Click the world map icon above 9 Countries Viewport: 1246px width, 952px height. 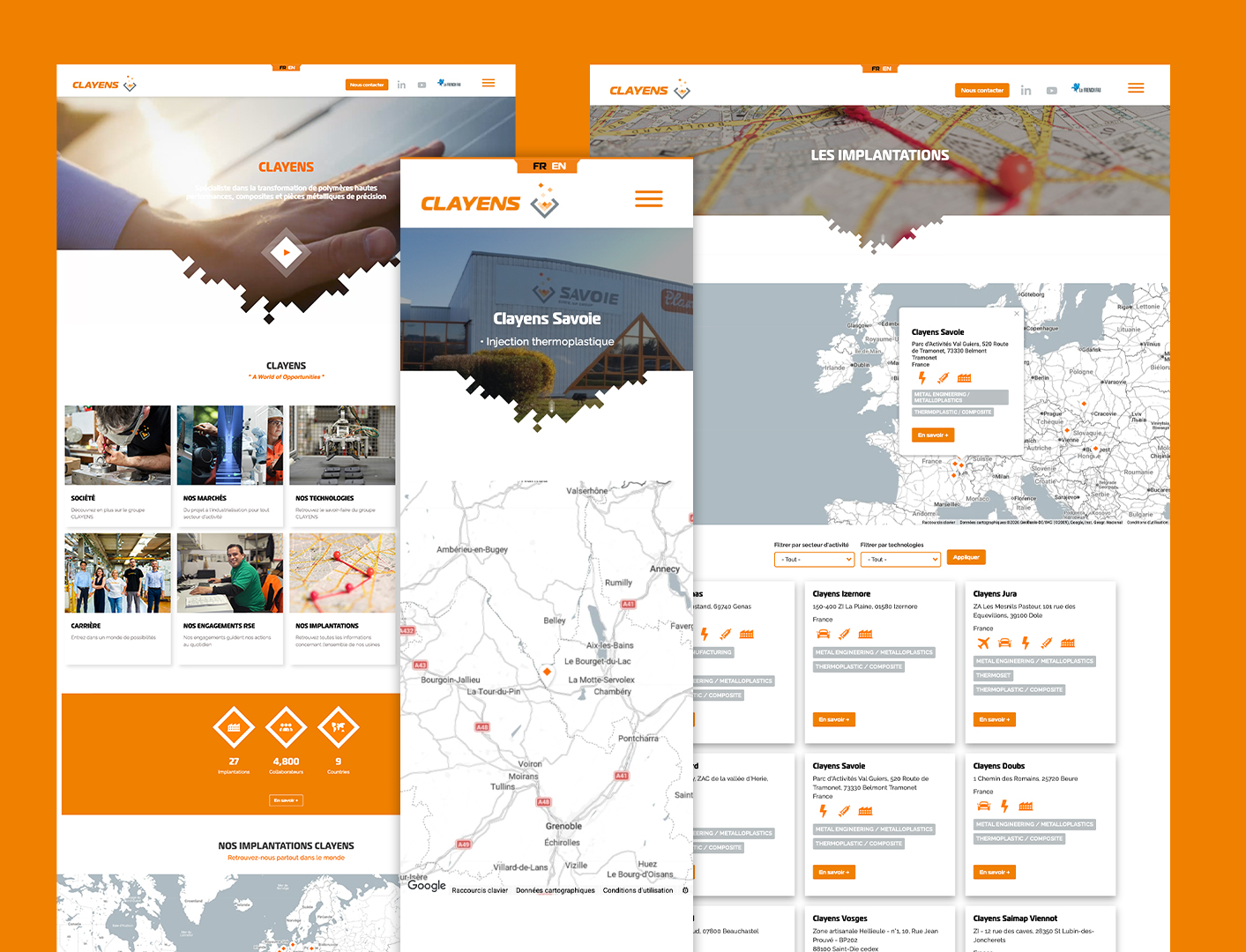pyautogui.click(x=339, y=727)
